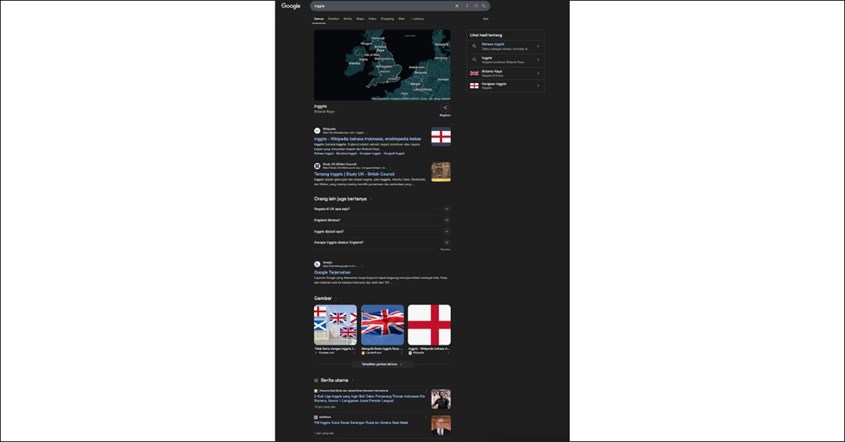Open Inggris Wikipedia bahasa Indonesia result
The height and width of the screenshot is (442, 845).
click(x=368, y=139)
